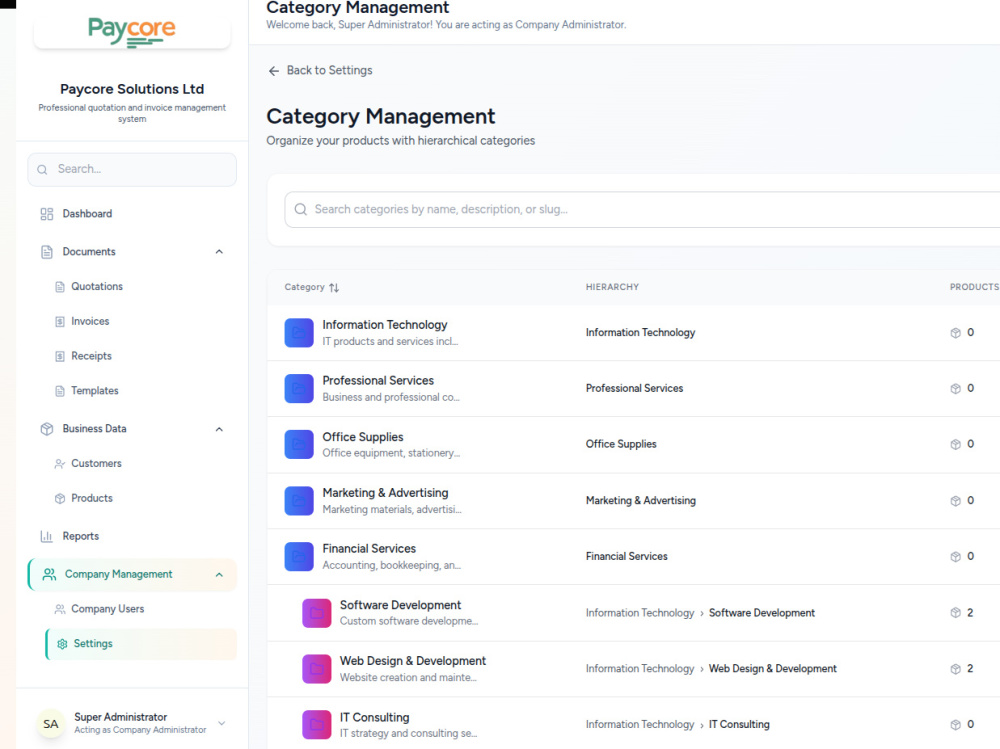The image size is (1000, 749).
Task: Collapse the Company Management chevron
Action: (x=219, y=575)
